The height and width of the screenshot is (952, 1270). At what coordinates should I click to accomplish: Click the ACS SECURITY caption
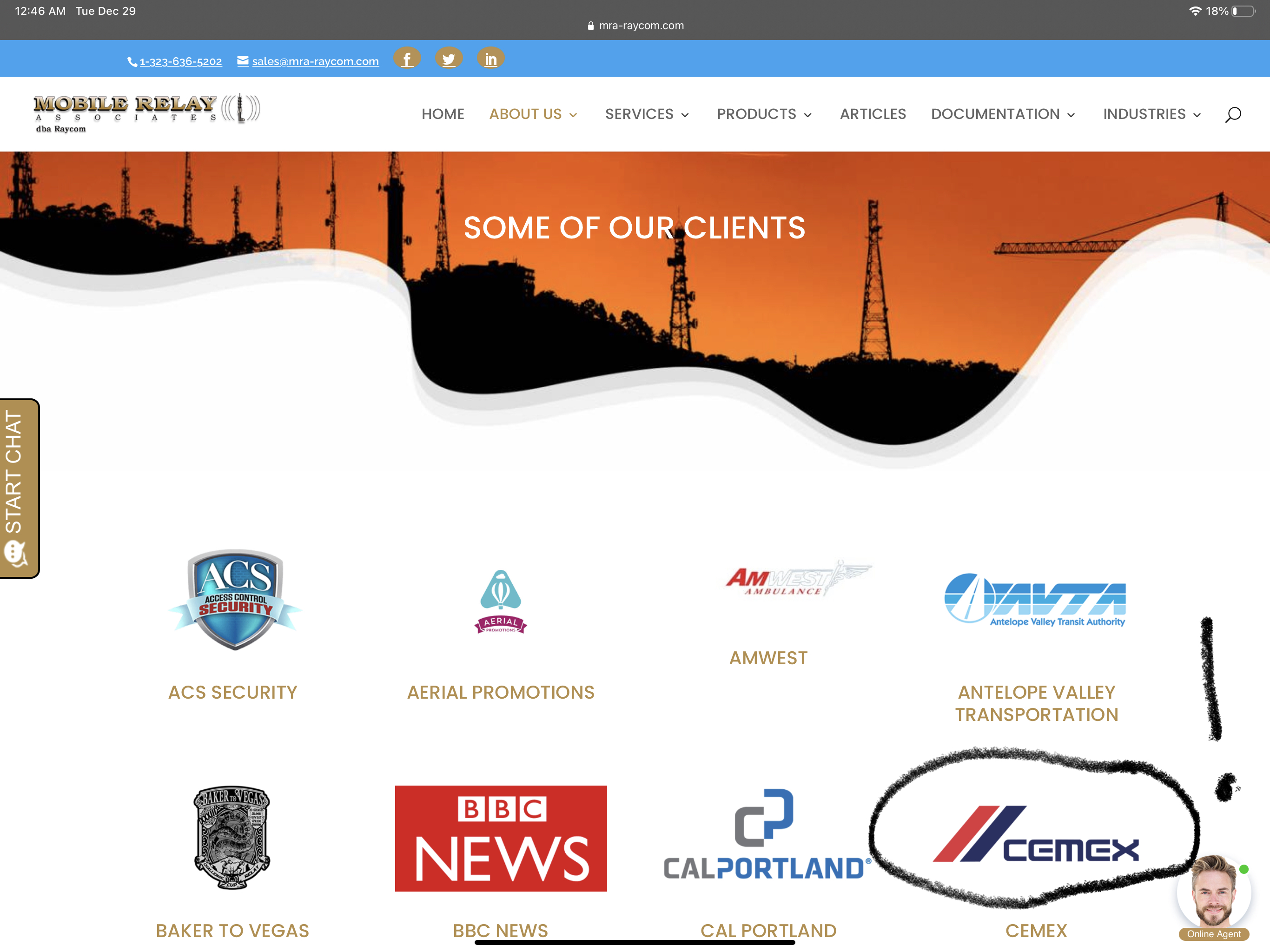pos(232,693)
